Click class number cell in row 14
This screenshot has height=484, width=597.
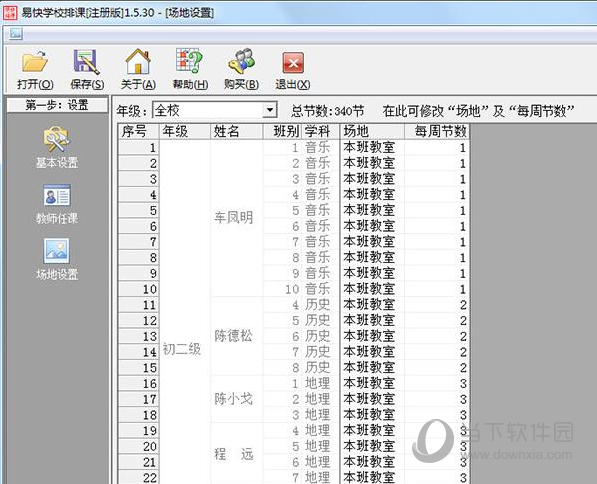coord(282,352)
